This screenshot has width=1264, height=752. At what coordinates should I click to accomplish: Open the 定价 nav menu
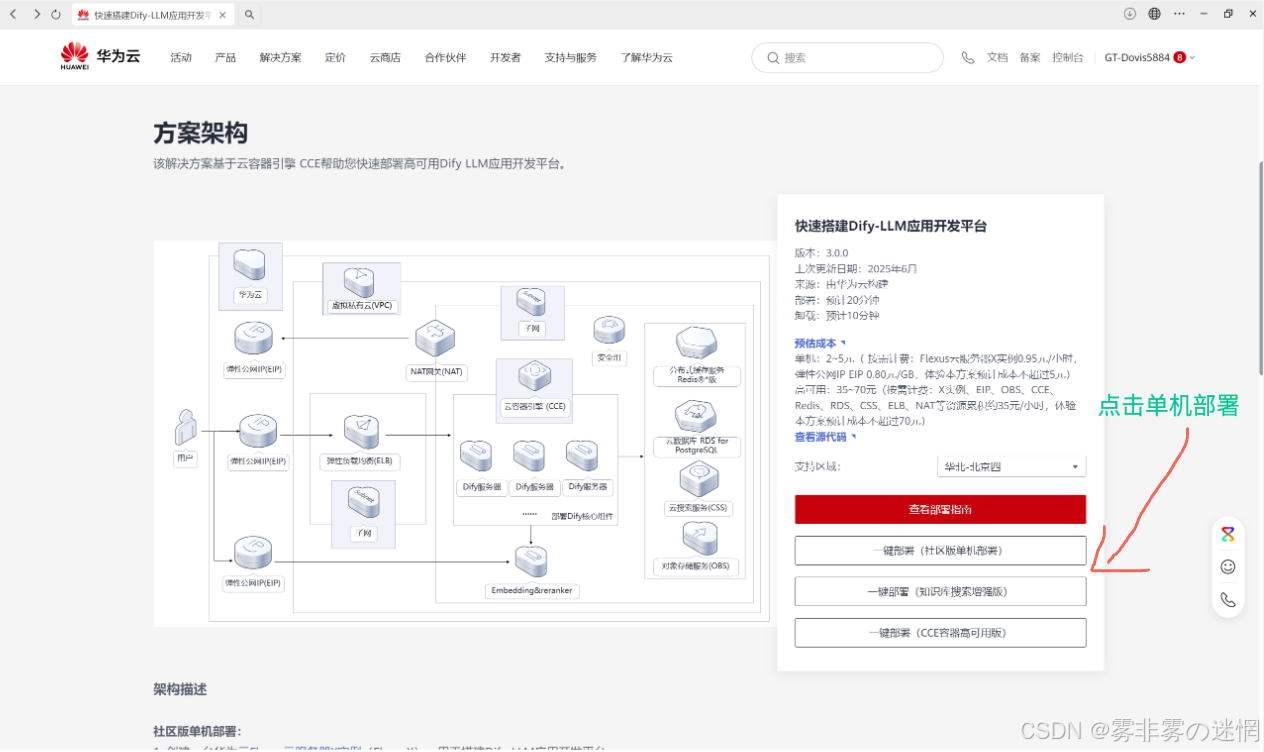(x=335, y=58)
